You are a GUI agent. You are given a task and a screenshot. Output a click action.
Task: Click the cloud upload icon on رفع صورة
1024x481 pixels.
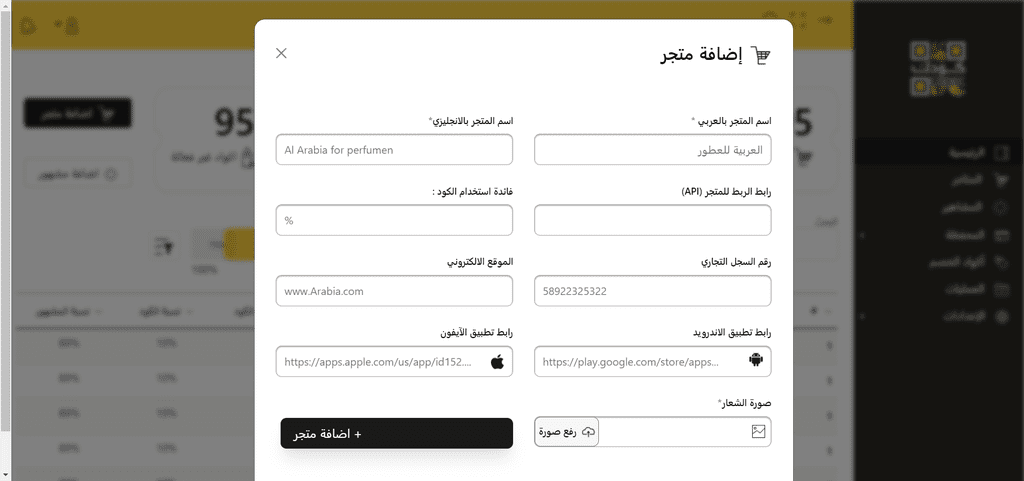pyautogui.click(x=588, y=432)
